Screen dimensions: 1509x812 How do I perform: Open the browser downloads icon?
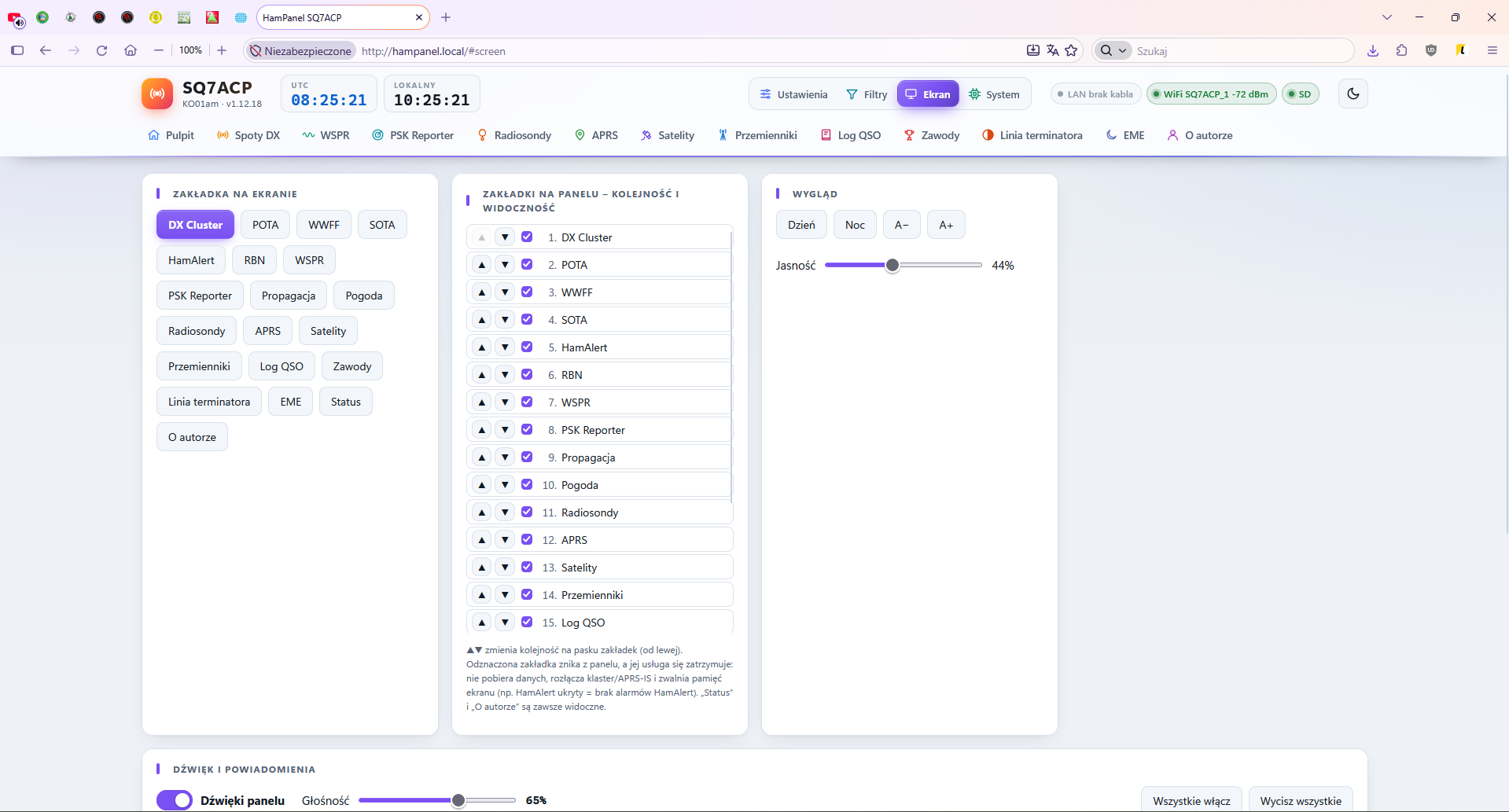tap(1373, 50)
